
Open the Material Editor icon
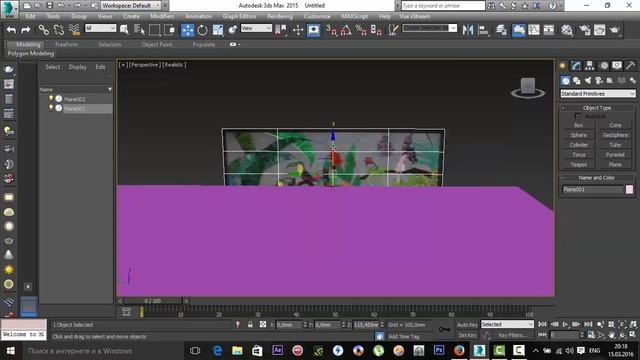pos(567,30)
